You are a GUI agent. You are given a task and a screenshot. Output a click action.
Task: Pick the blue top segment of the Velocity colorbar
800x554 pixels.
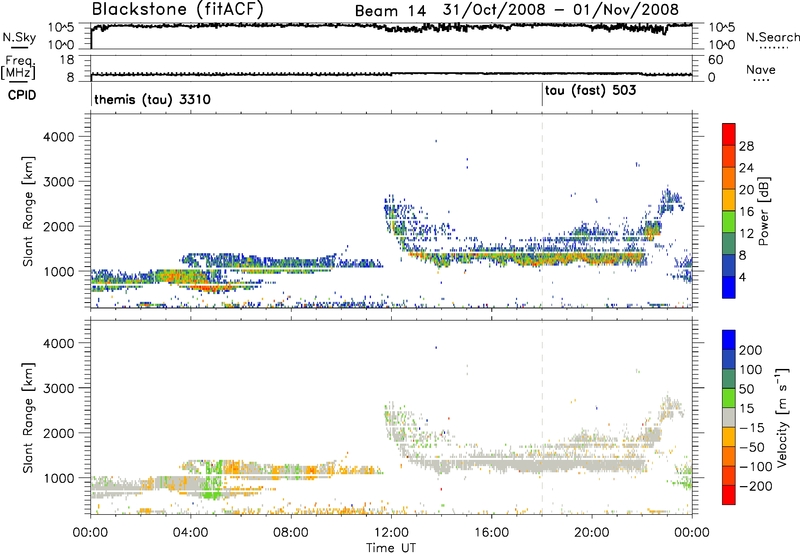tap(729, 339)
